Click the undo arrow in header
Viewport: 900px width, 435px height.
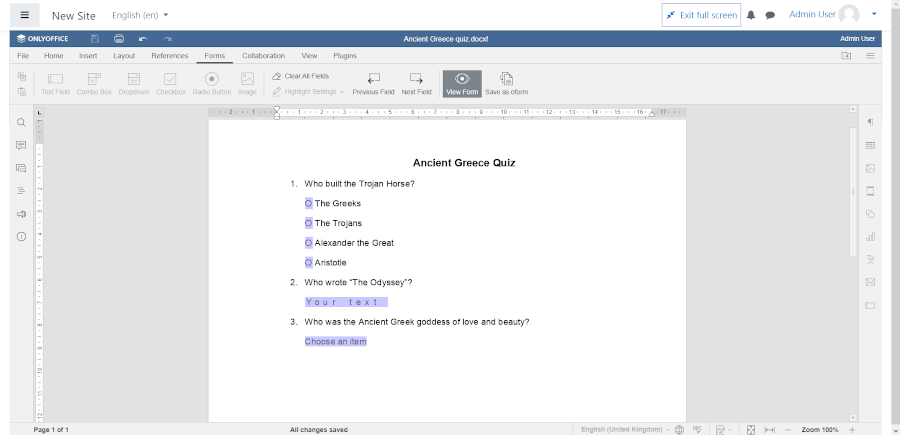coord(143,39)
